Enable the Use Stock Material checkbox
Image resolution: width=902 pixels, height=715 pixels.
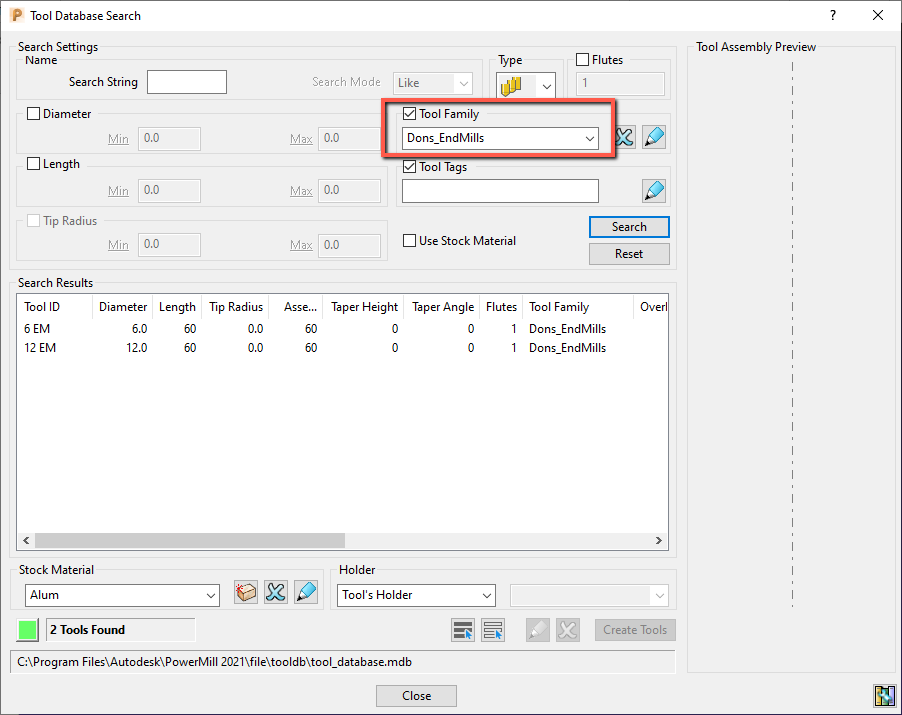[x=408, y=240]
